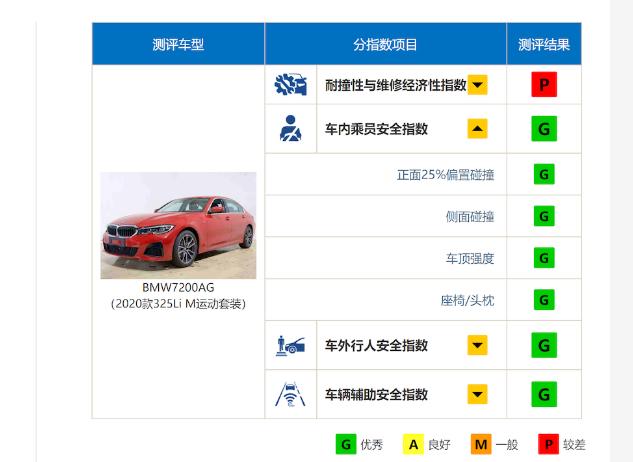Open the 座椅/头枕 test link

tap(467, 300)
